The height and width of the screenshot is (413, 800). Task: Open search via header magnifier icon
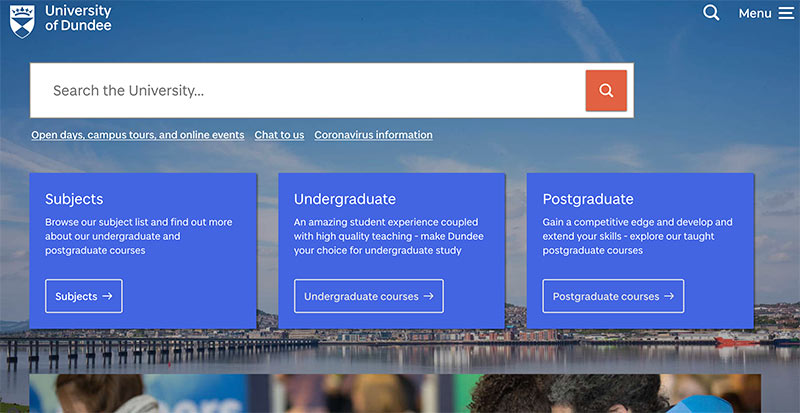pos(711,13)
